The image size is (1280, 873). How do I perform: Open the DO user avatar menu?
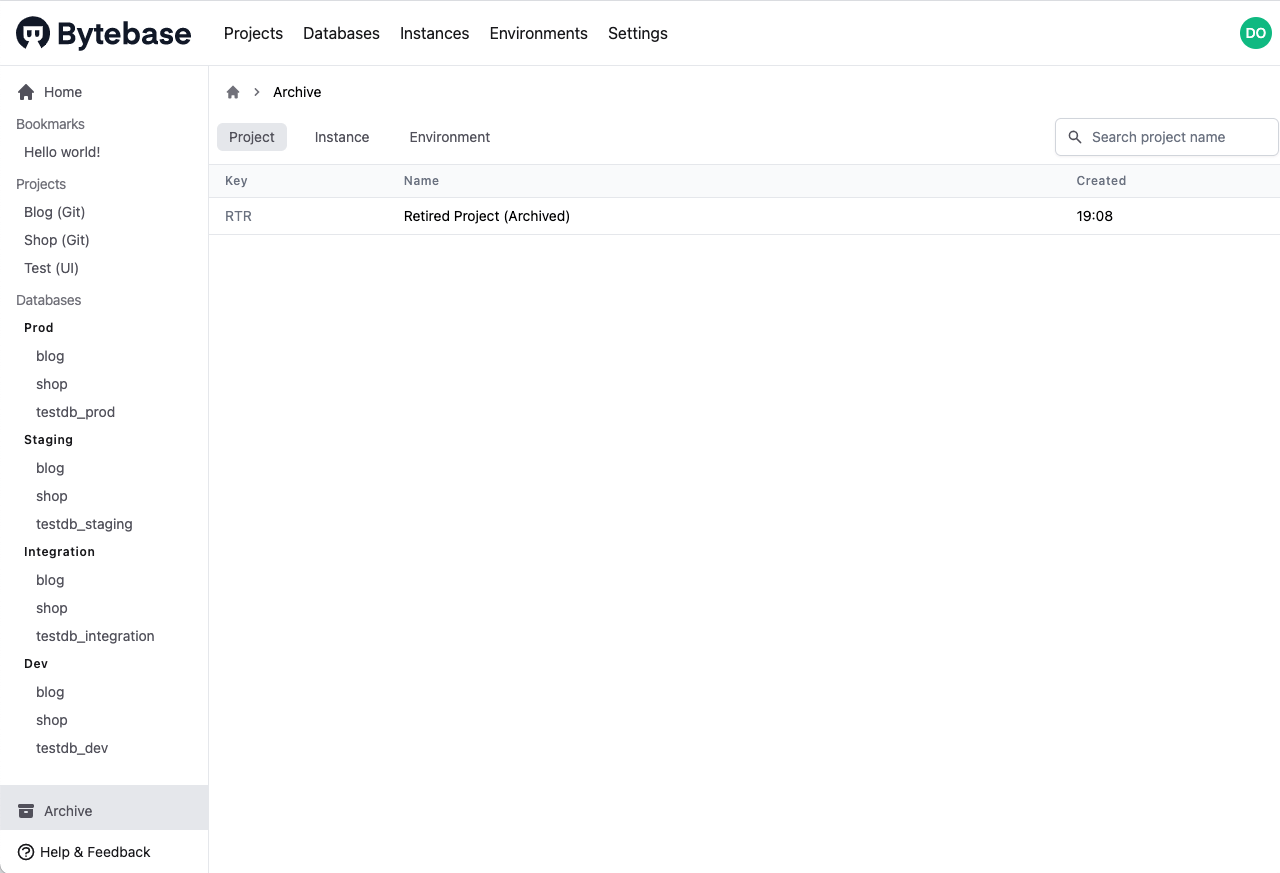click(x=1255, y=33)
